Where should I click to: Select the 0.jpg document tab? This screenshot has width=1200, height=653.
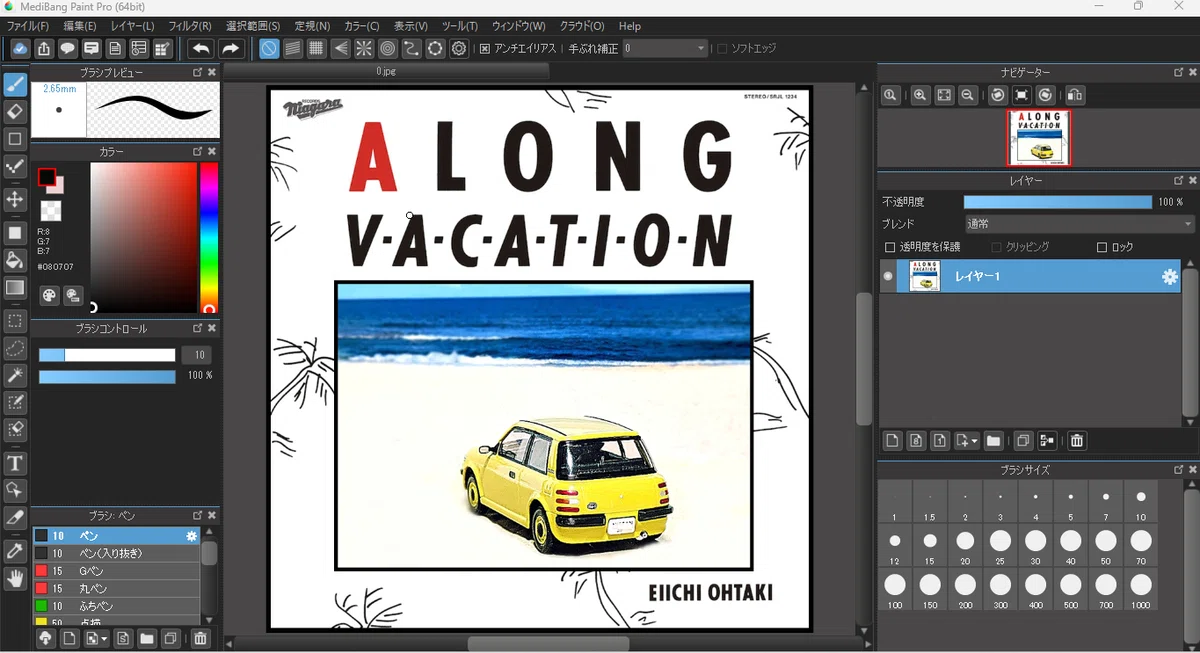tap(386, 72)
